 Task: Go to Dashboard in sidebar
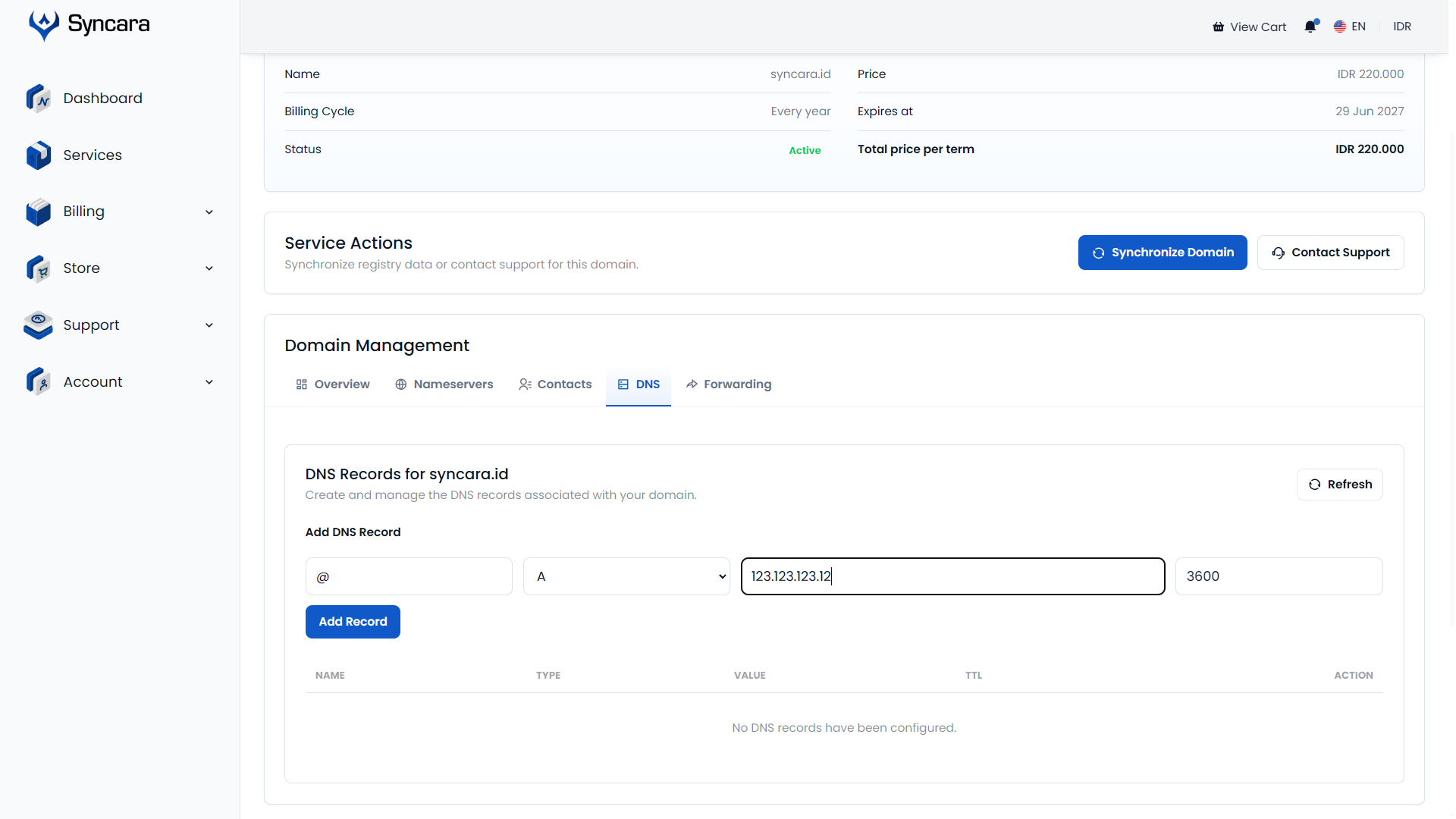103,99
